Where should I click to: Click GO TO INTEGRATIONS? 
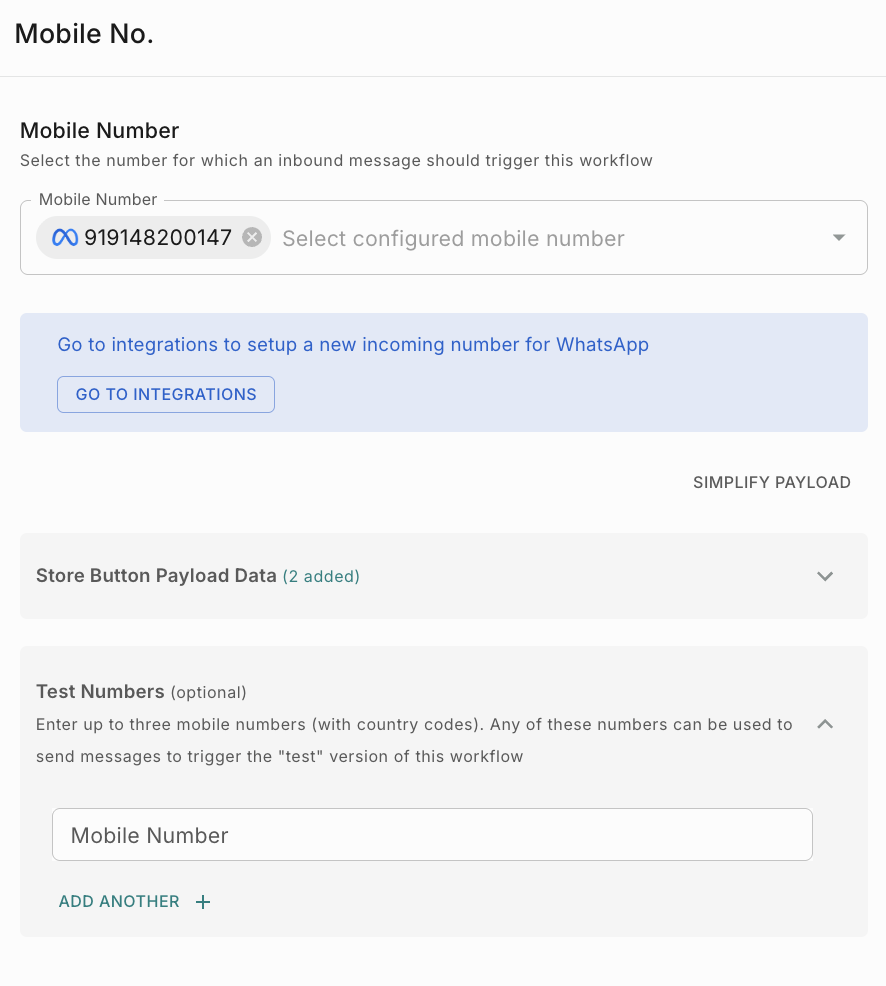pos(165,394)
